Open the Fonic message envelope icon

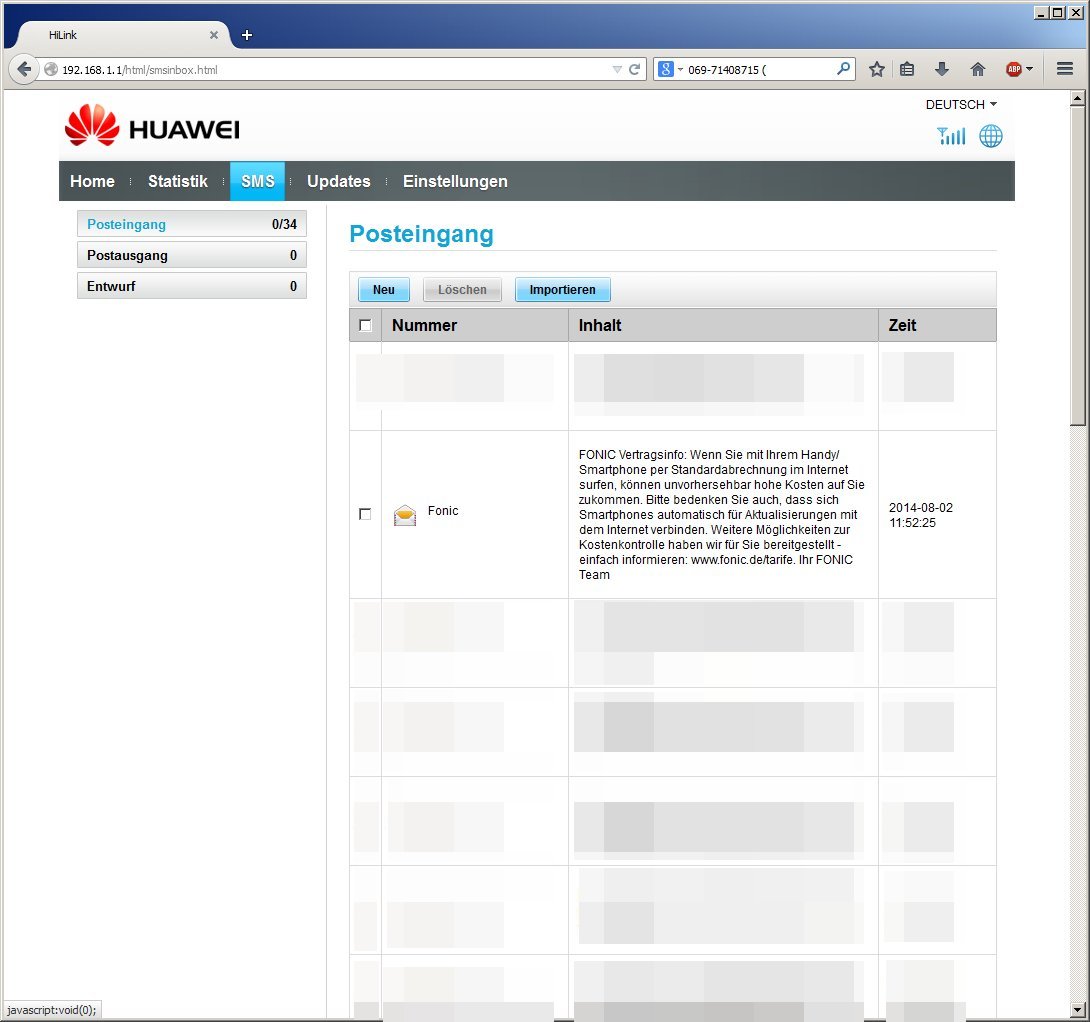pyautogui.click(x=405, y=515)
